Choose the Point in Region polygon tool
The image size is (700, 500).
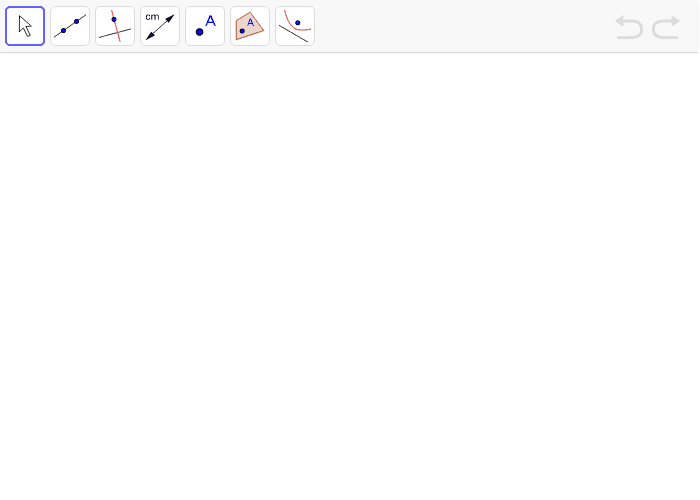point(250,26)
